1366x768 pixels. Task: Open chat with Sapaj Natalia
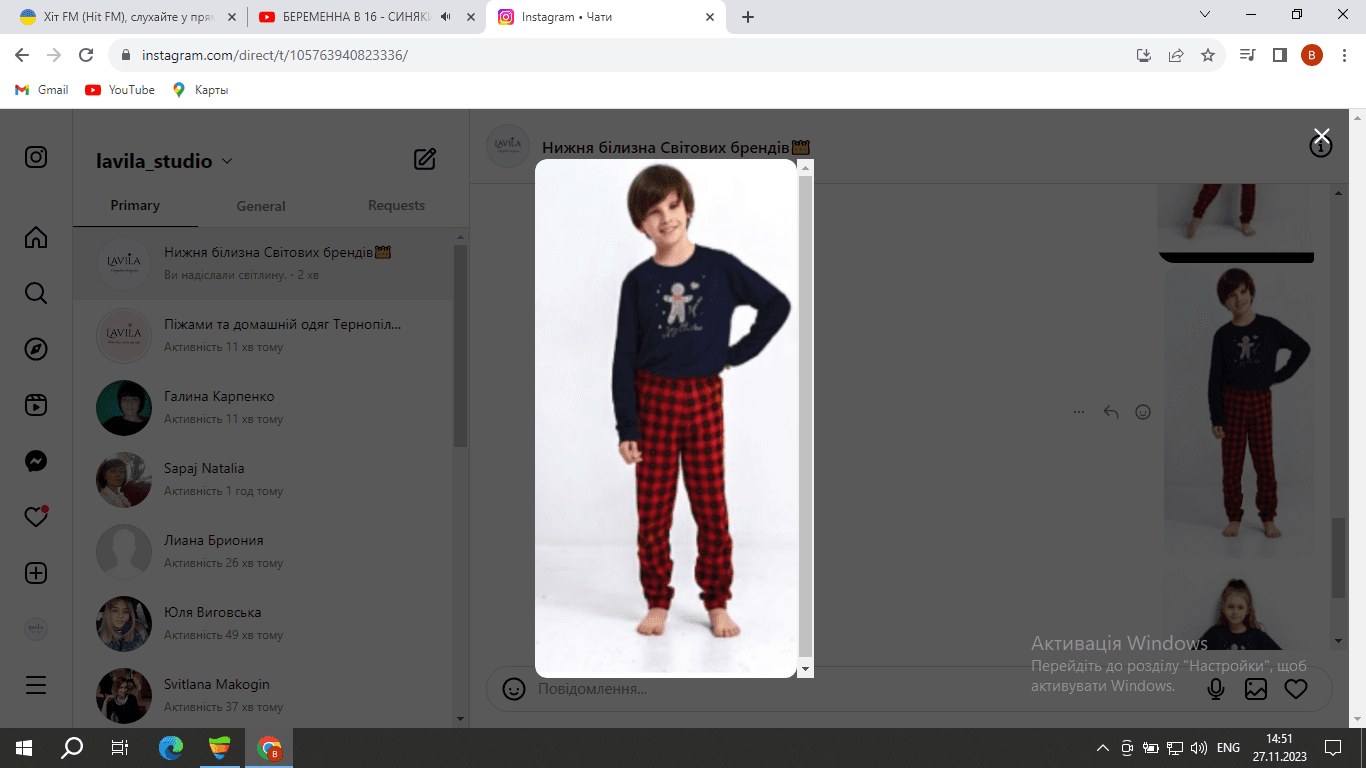[264, 479]
